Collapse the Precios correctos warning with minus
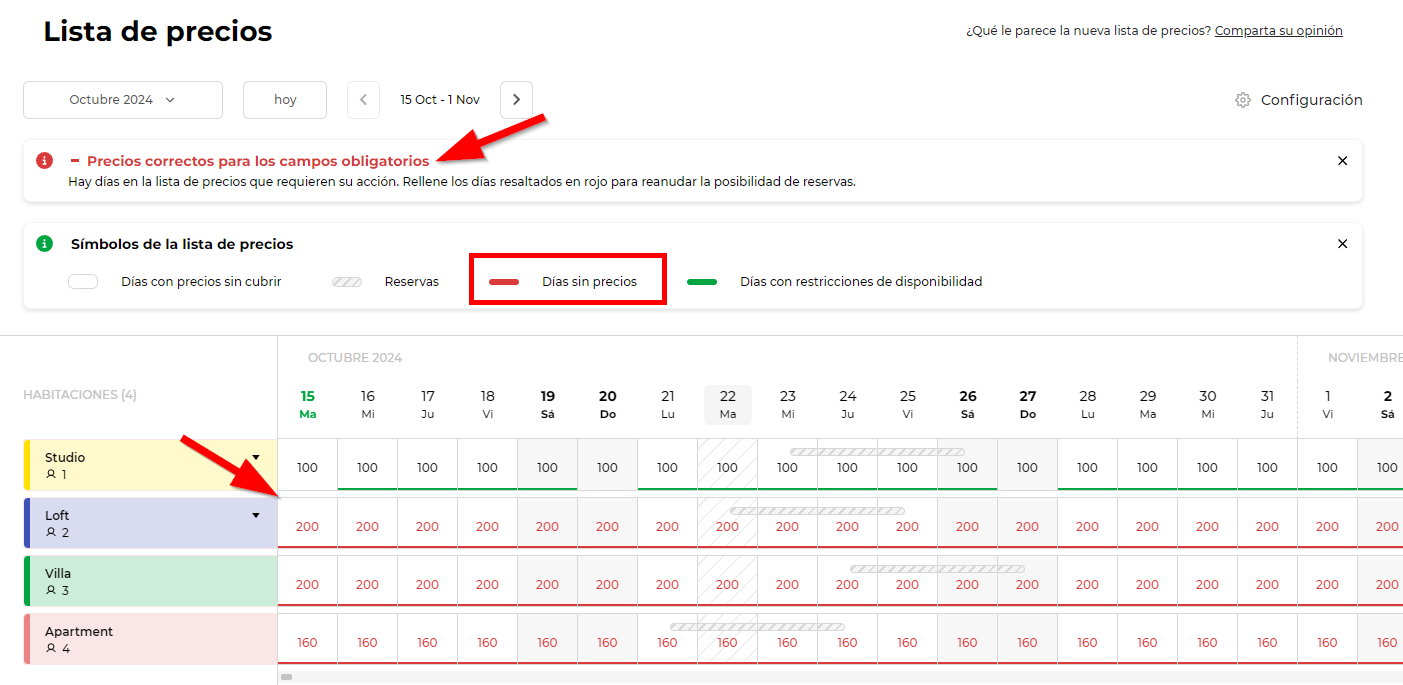 75,161
